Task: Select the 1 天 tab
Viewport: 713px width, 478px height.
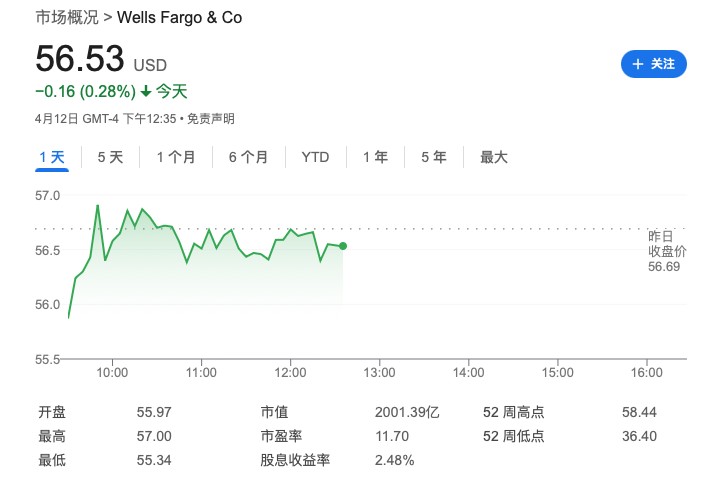Action: pyautogui.click(x=52, y=157)
